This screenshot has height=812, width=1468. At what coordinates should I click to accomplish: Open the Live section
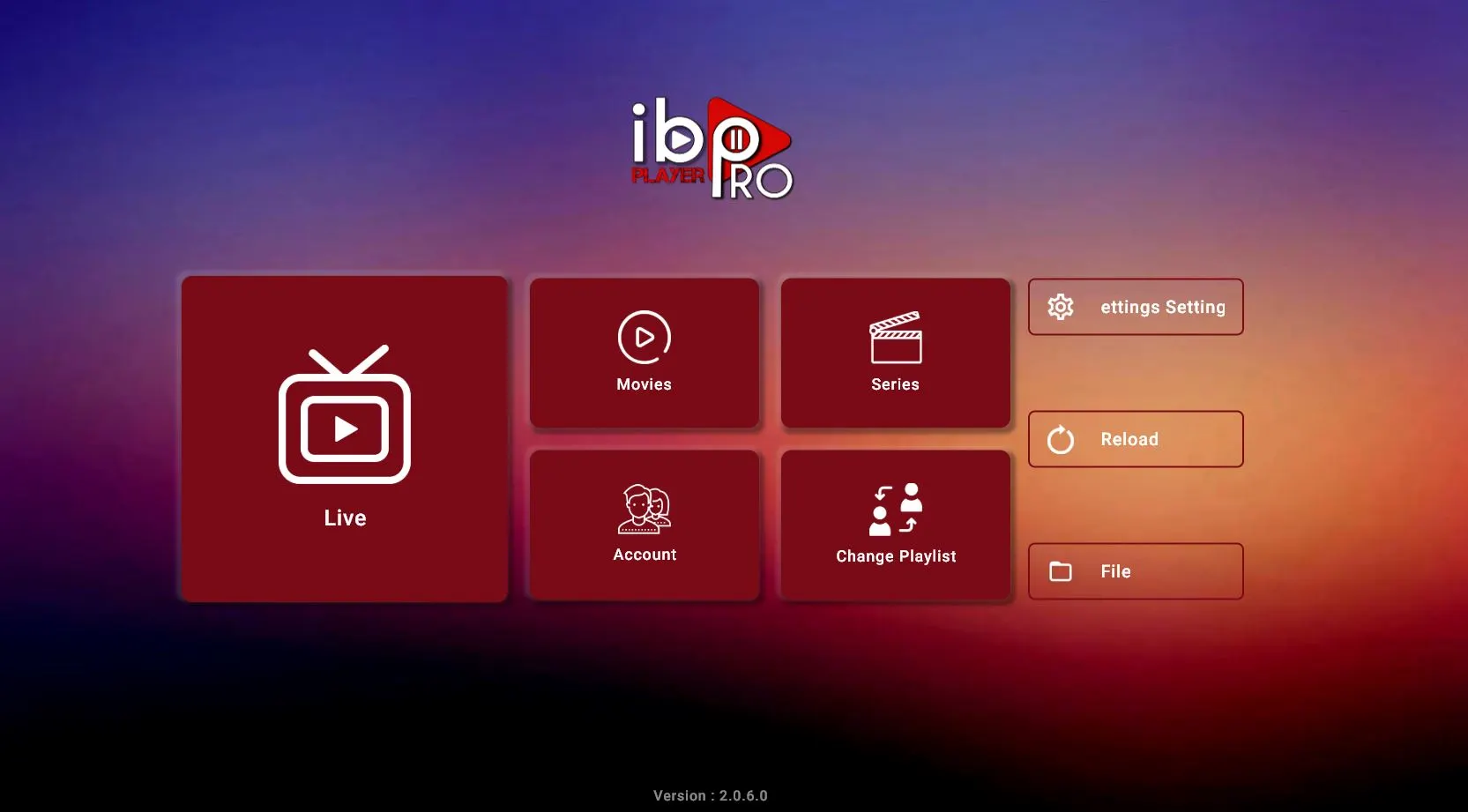click(x=345, y=438)
